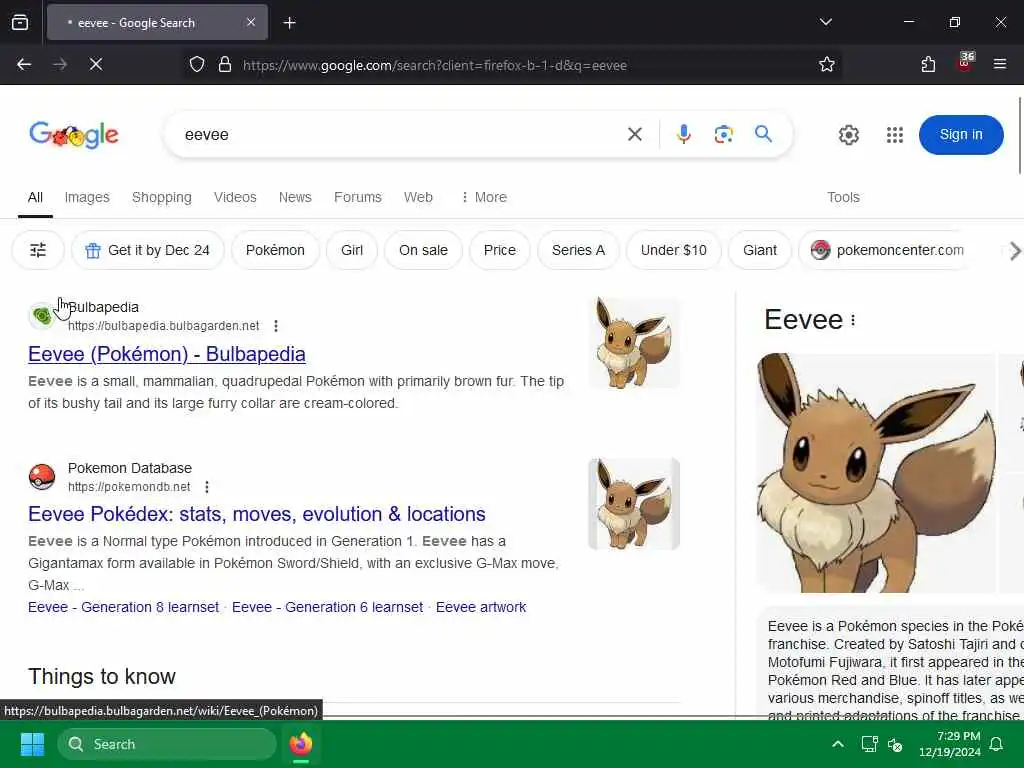Click the large Eevee panel image

876,473
